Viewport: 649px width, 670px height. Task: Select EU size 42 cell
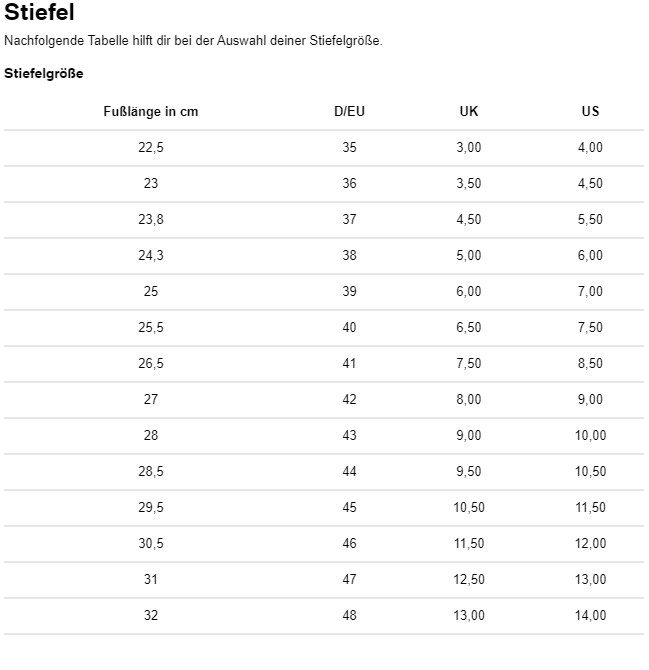349,399
